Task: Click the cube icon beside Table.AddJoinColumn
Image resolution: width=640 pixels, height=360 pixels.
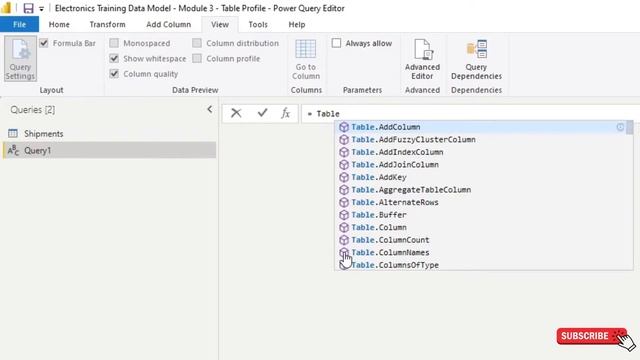Action: tap(344, 164)
